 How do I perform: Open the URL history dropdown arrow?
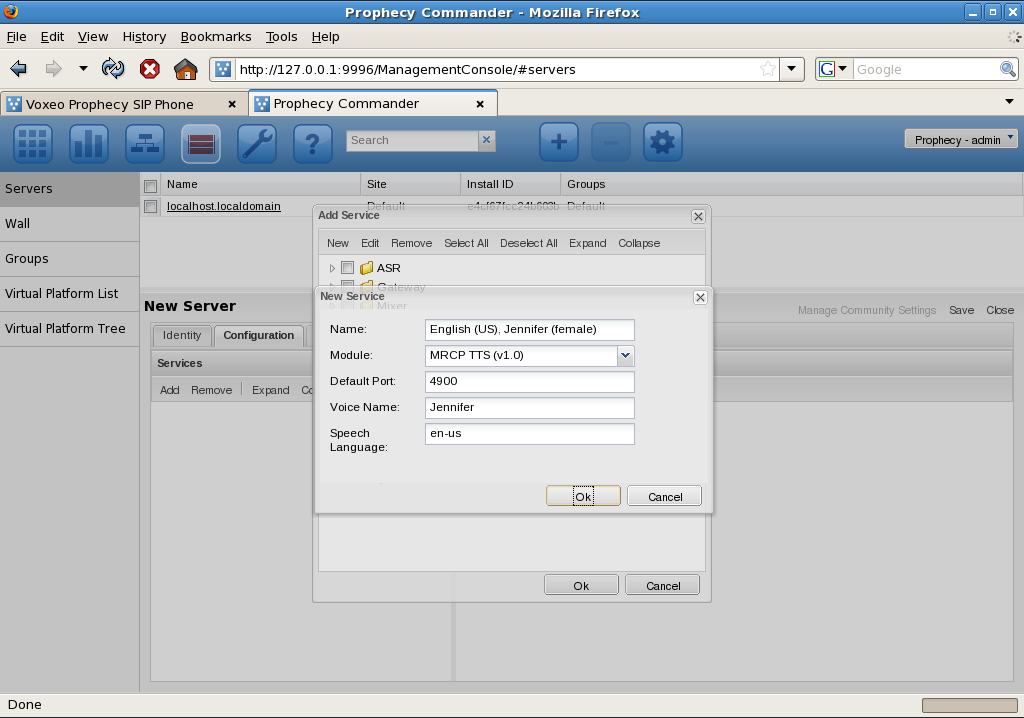point(792,69)
